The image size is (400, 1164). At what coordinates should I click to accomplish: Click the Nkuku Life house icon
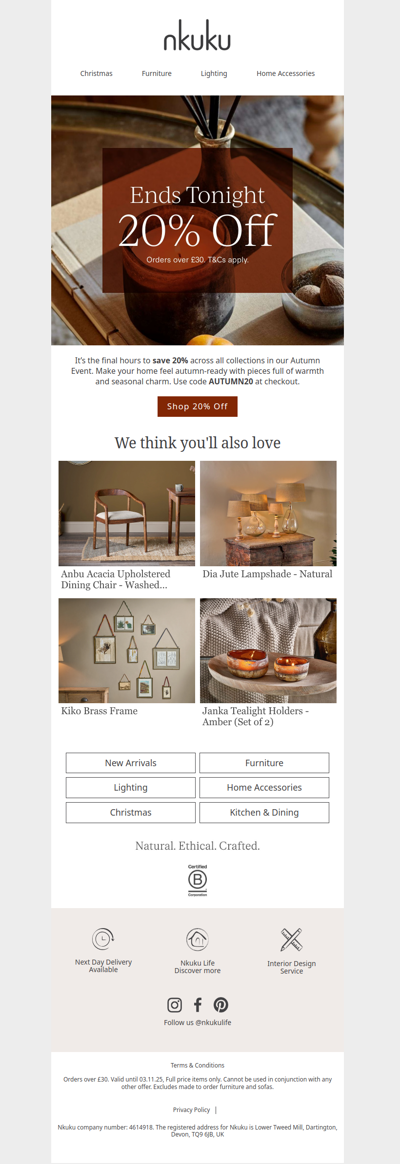pos(197,939)
